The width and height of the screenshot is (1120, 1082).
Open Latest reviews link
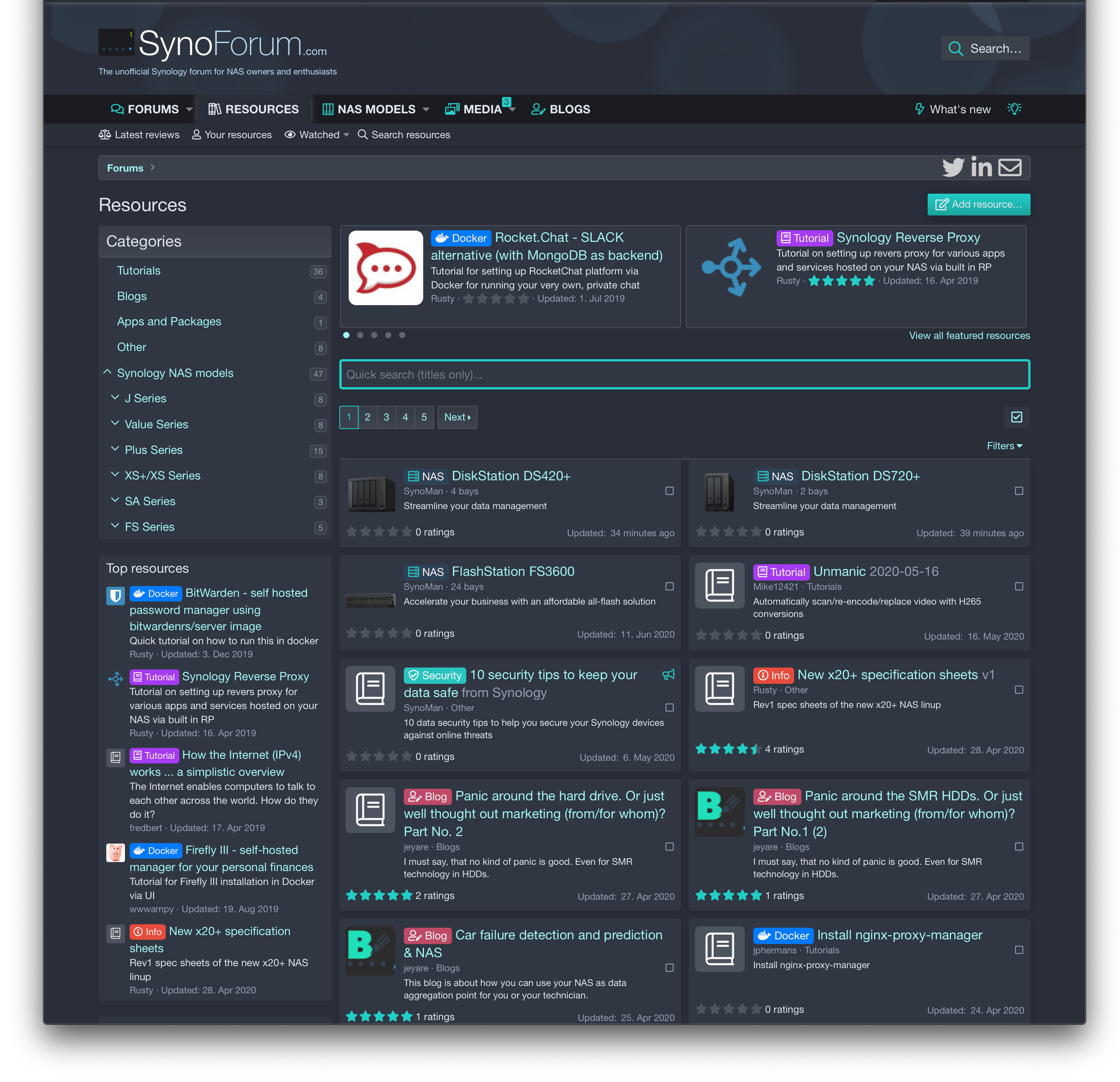coord(139,135)
